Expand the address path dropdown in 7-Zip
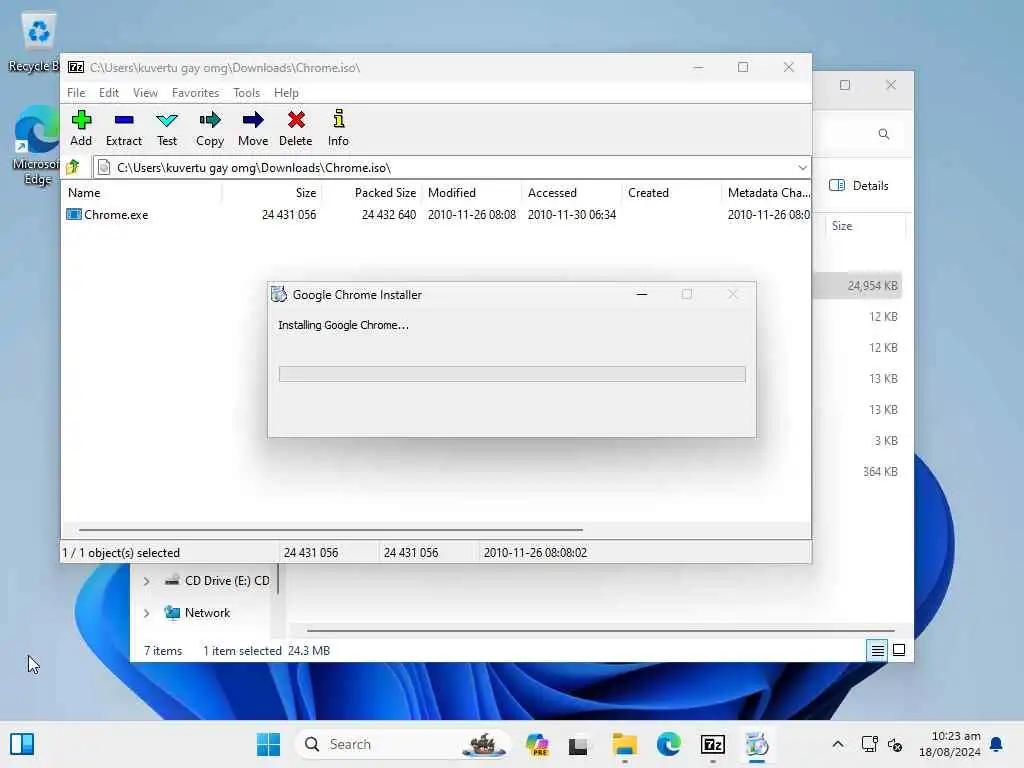The image size is (1024, 768). (802, 168)
